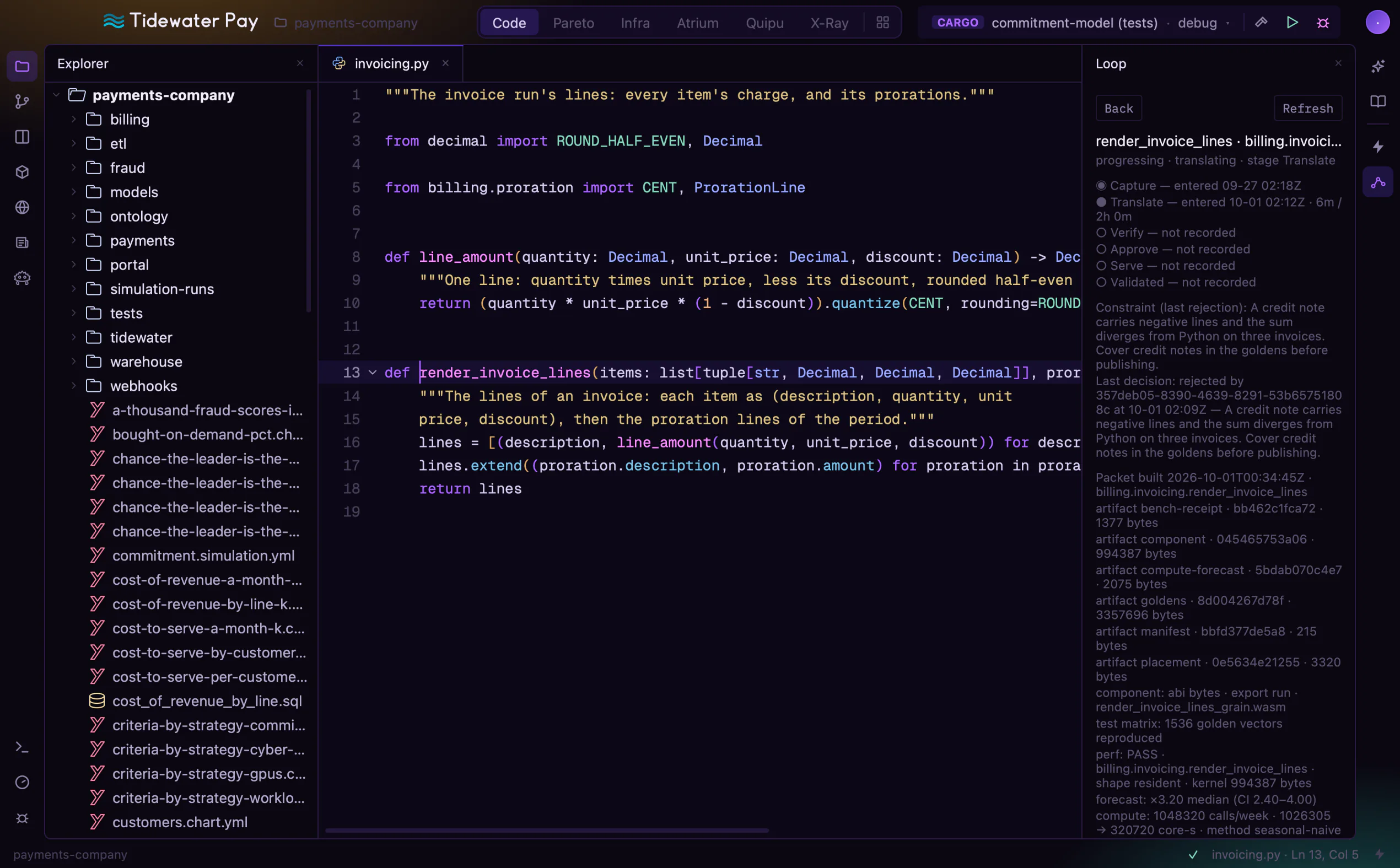Open the apps grid icon after X-Ray
The height and width of the screenshot is (868, 1400).
tap(883, 23)
